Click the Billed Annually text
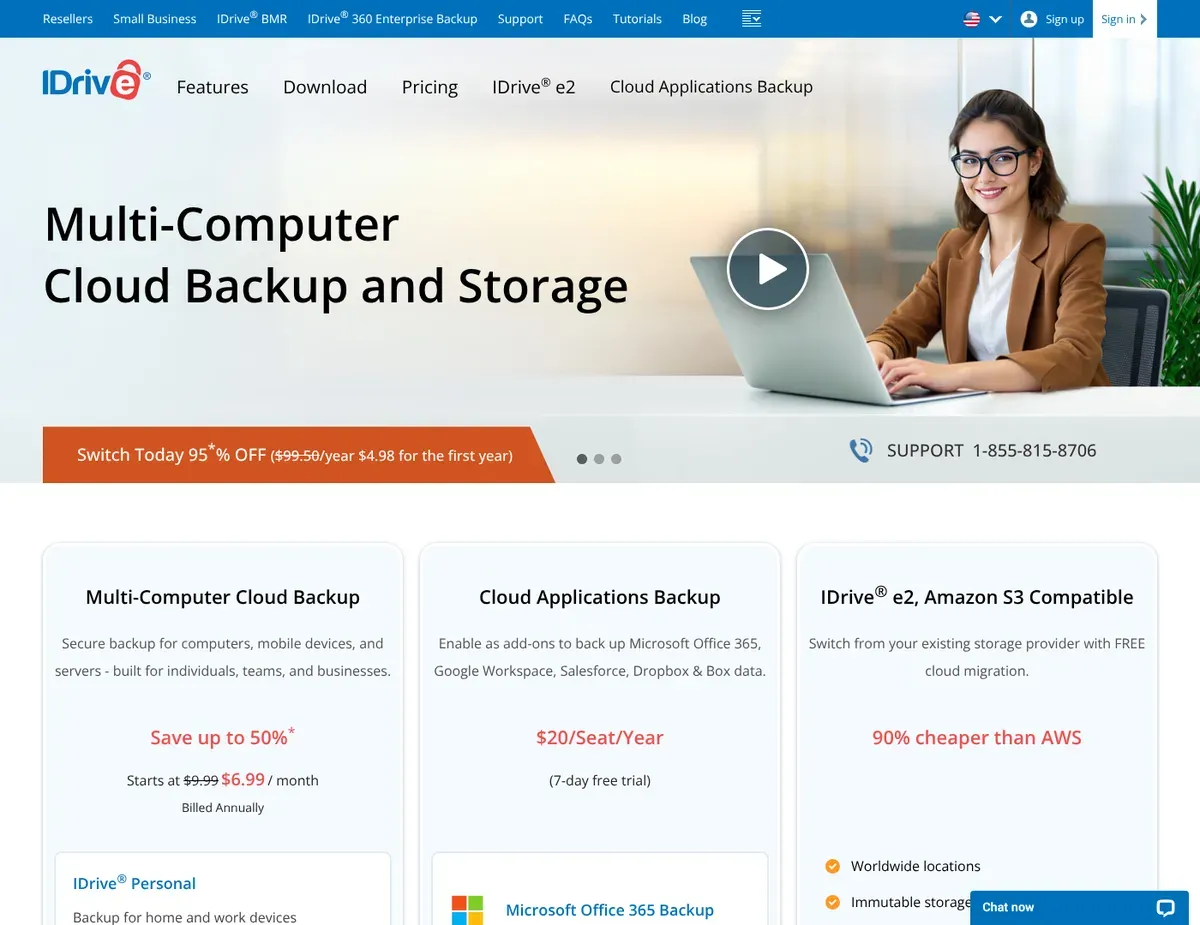 coord(223,807)
